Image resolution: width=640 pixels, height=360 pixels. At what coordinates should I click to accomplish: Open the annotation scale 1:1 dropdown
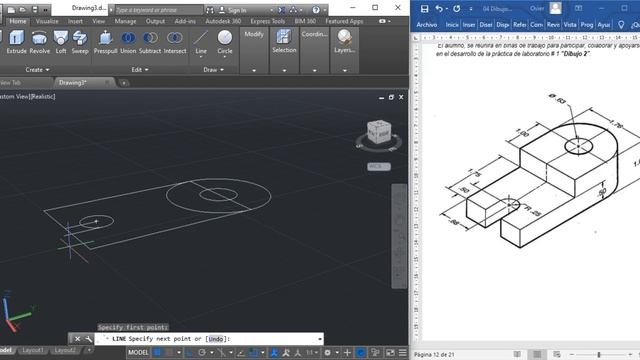pyautogui.click(x=312, y=353)
